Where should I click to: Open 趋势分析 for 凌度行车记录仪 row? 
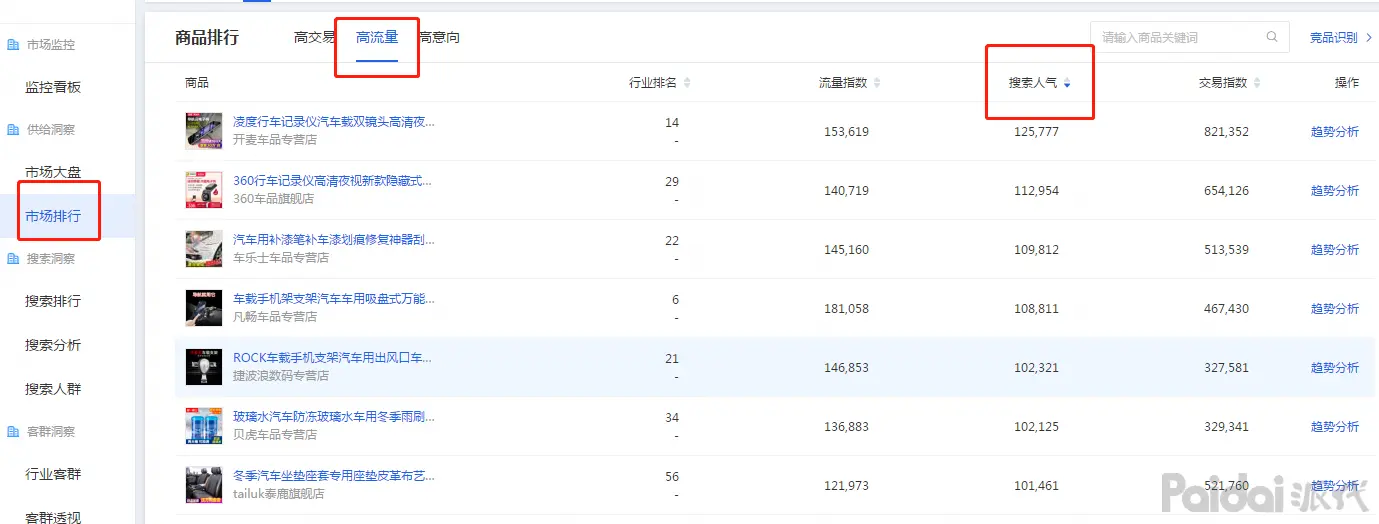pyautogui.click(x=1334, y=132)
